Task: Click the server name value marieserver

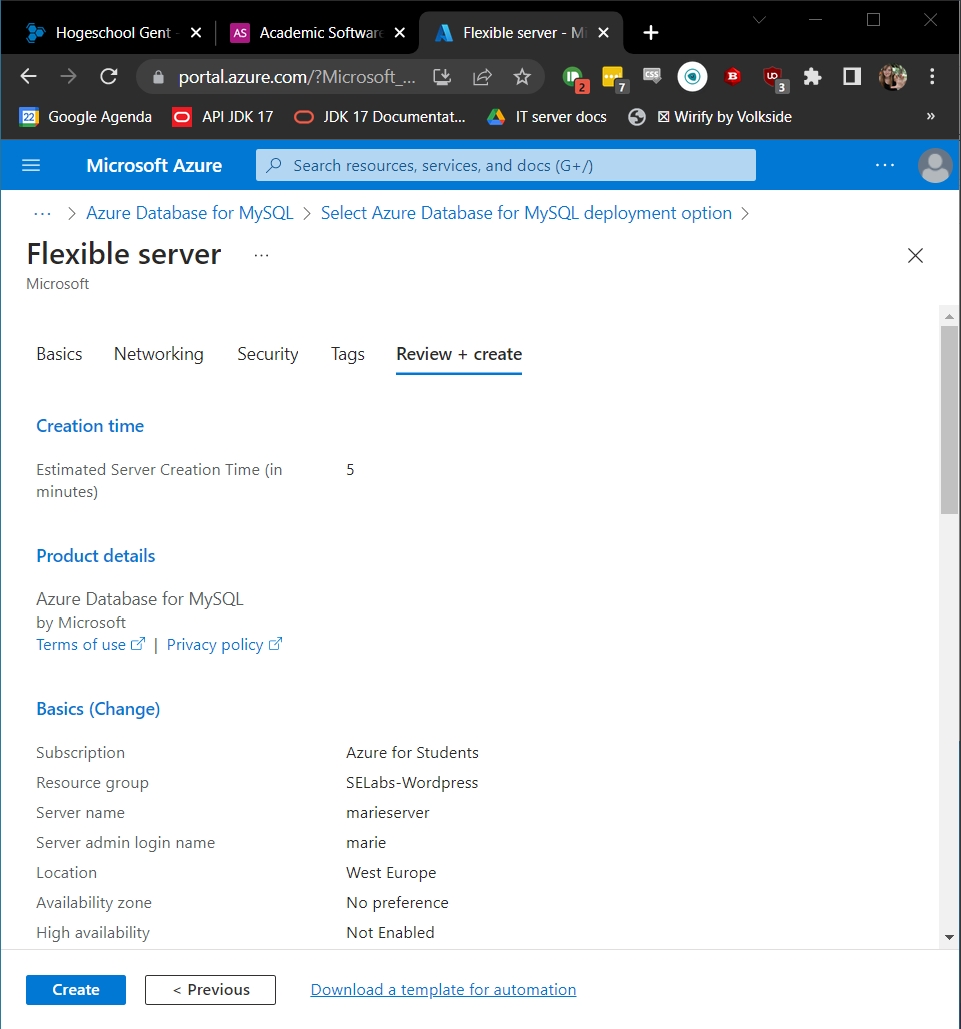Action: pos(387,812)
